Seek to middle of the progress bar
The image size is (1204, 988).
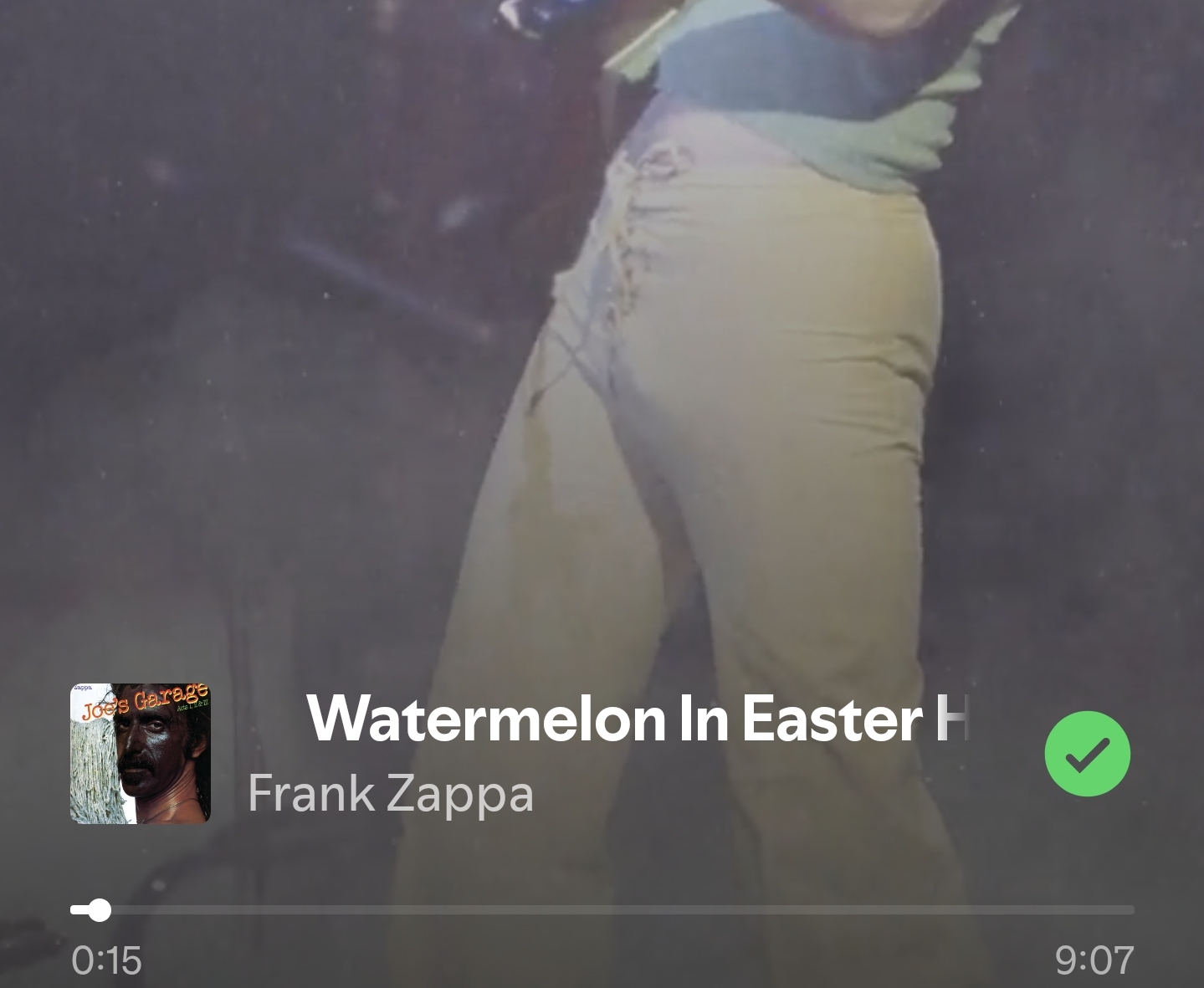602,909
